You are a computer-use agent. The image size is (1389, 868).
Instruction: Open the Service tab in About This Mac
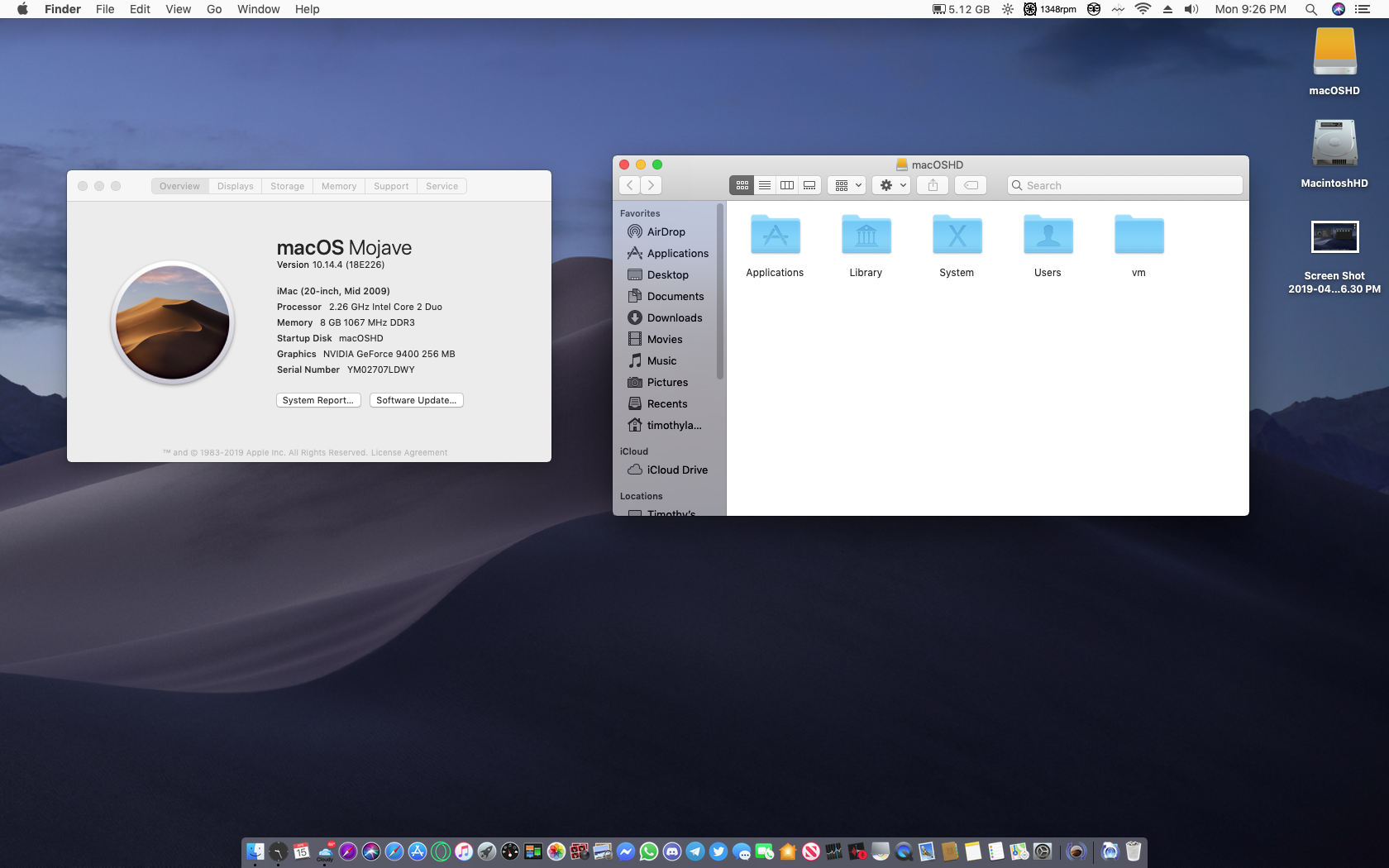pyautogui.click(x=442, y=186)
